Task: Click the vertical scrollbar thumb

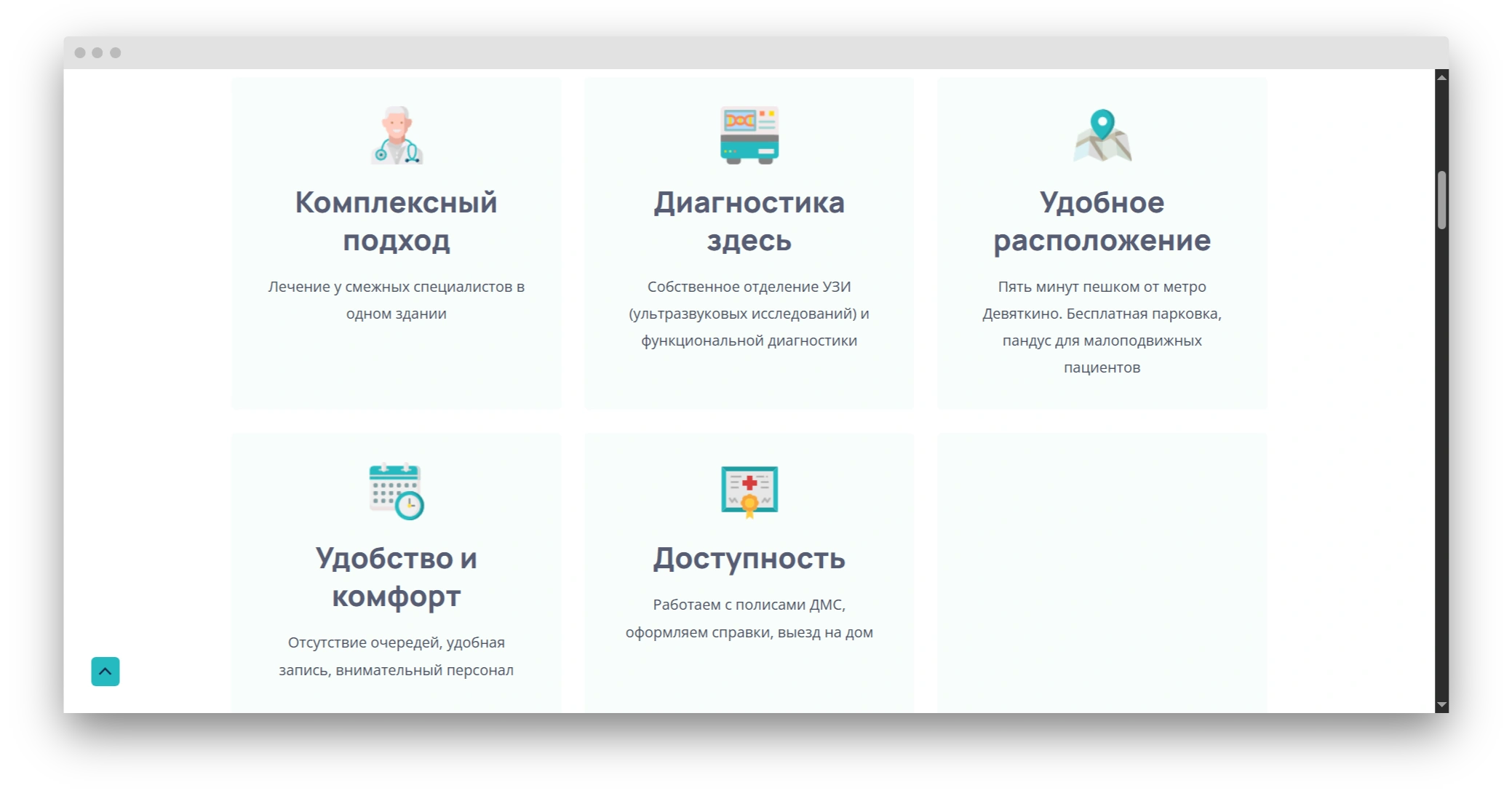Action: (1441, 200)
